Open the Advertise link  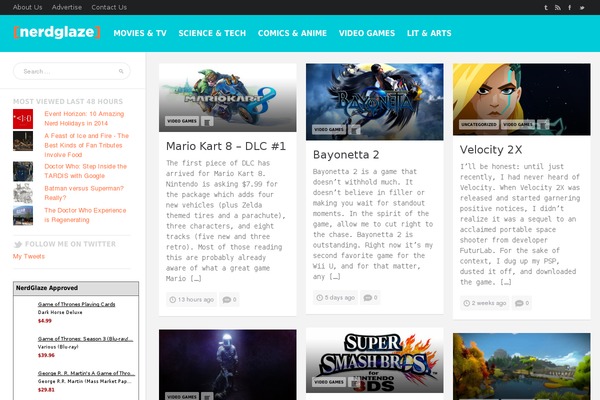tap(67, 7)
